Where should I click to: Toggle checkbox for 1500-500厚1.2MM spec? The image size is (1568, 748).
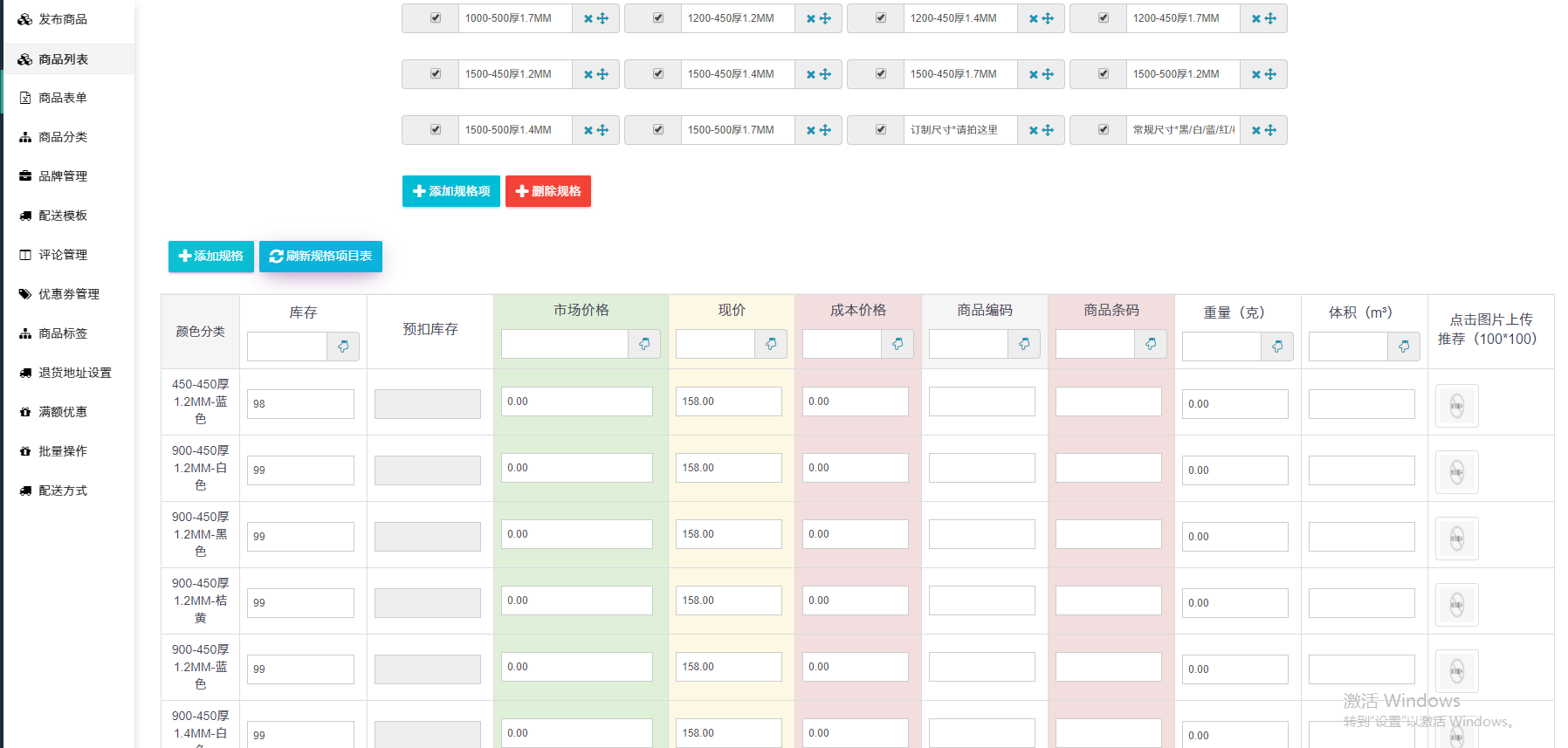pyautogui.click(x=1103, y=74)
